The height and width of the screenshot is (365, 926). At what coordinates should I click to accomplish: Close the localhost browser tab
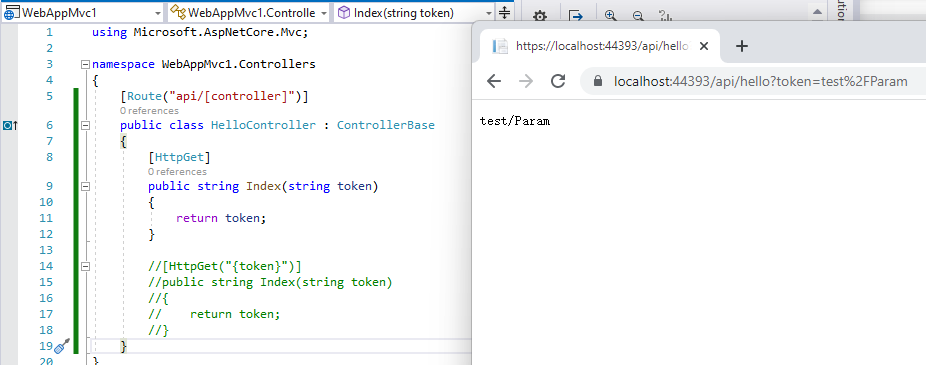click(703, 46)
